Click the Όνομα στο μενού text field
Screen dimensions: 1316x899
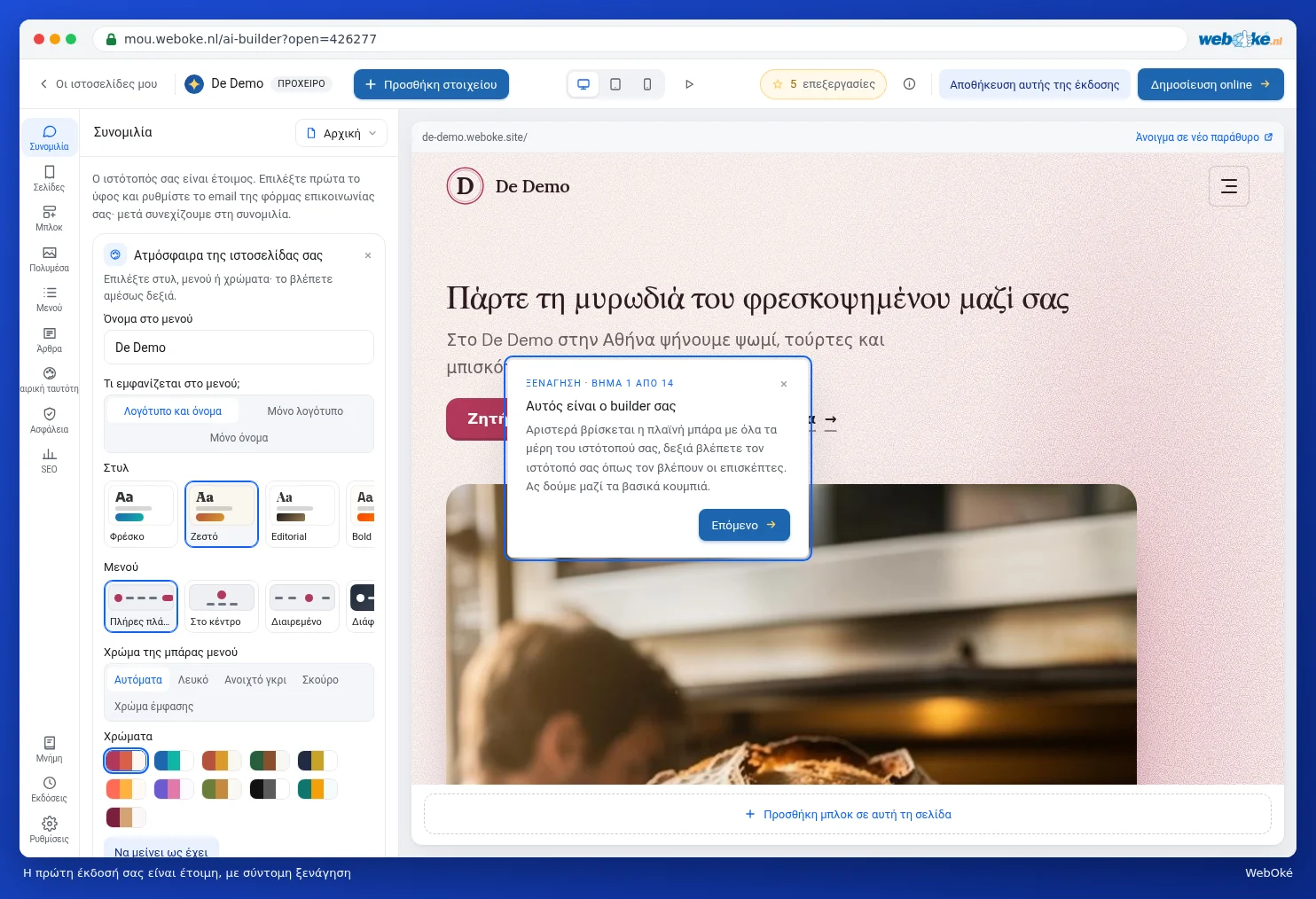tap(239, 348)
